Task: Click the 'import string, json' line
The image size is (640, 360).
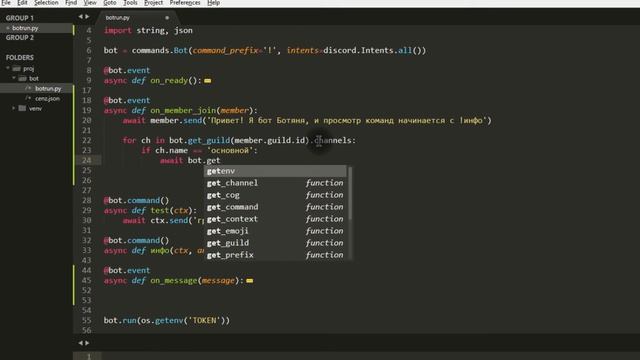Action: [148, 31]
